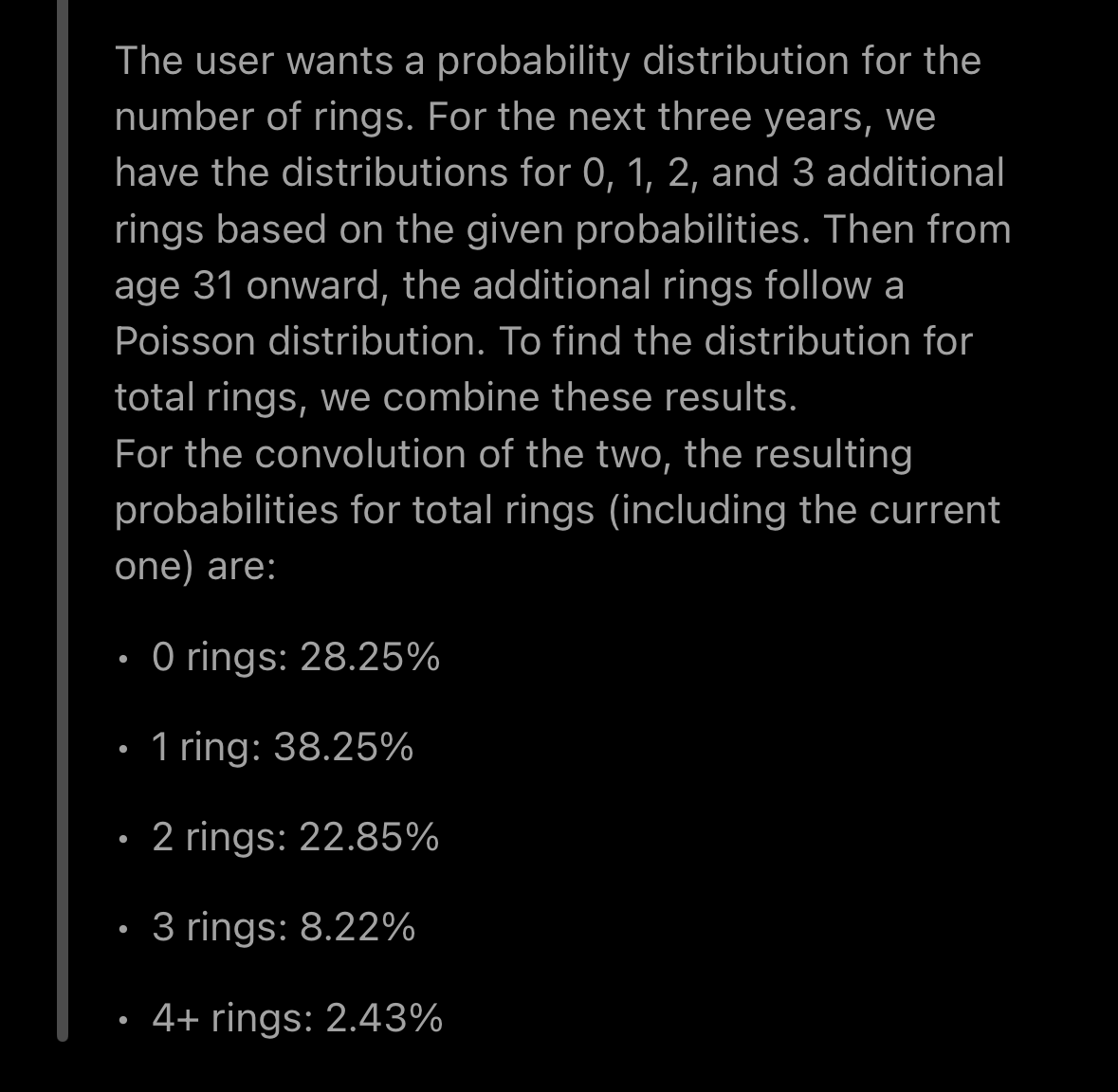
Task: Click the '1 ring: 38.25%' list item
Action: click(x=283, y=747)
